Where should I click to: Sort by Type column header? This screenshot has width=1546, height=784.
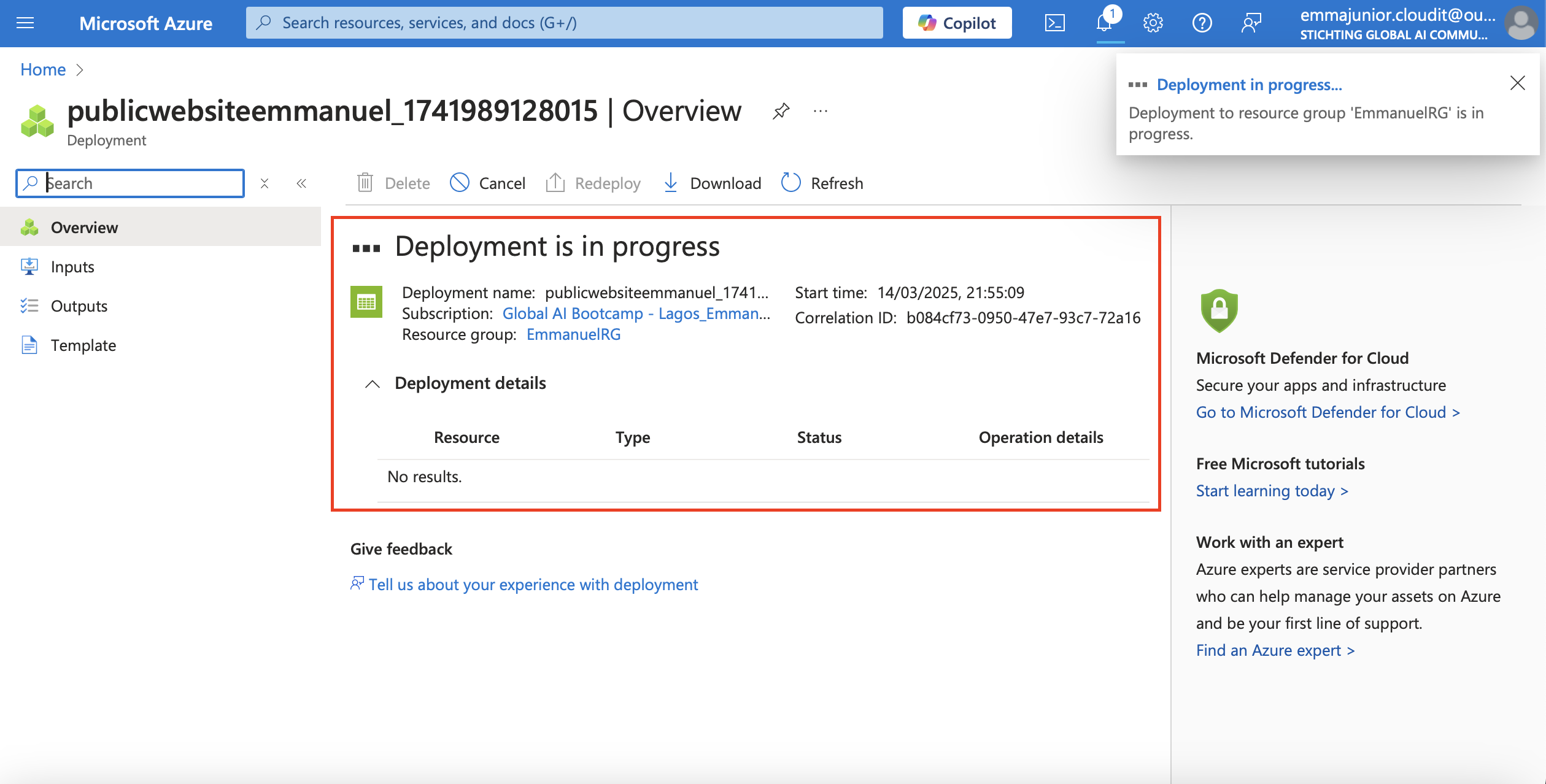(x=633, y=437)
